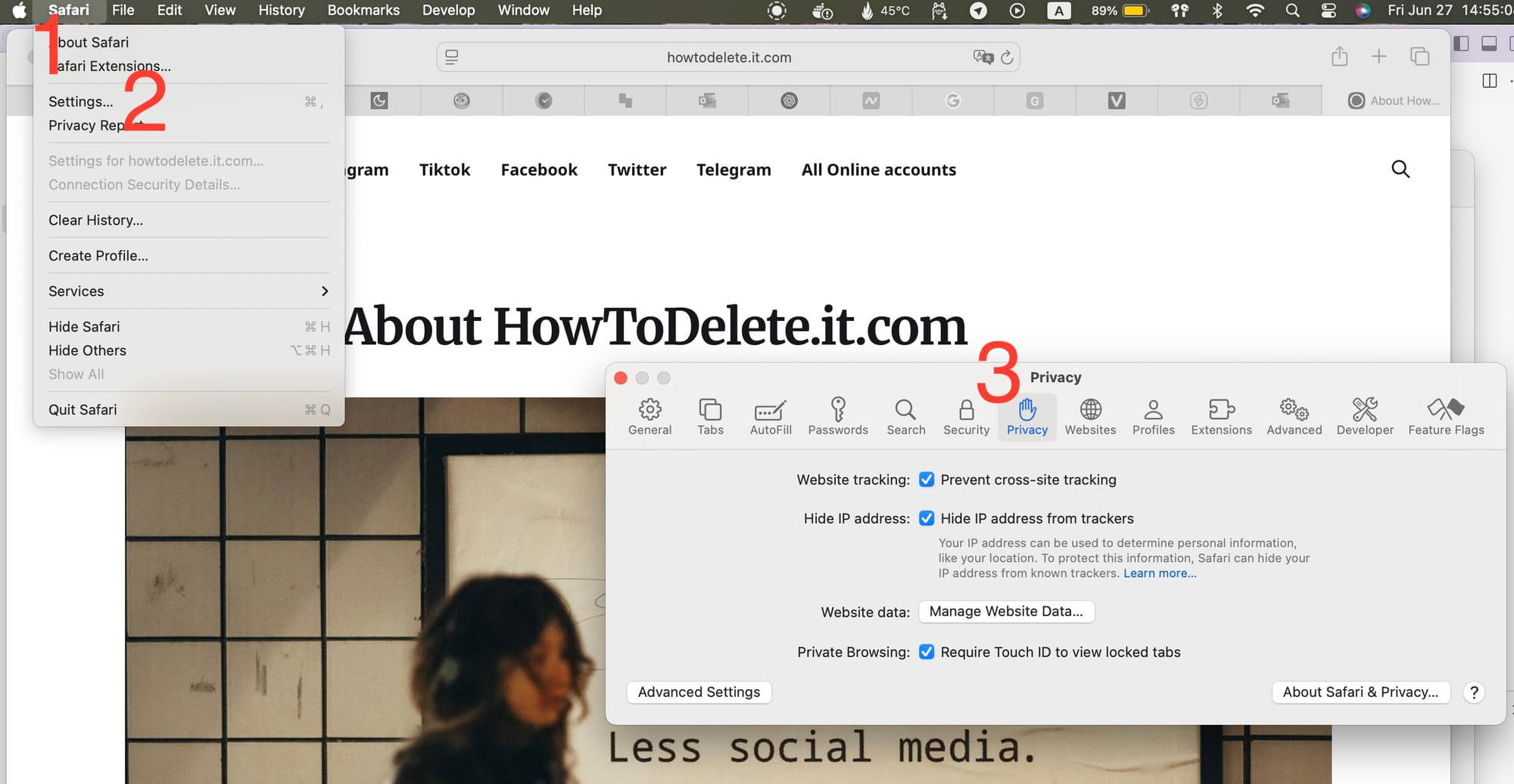Open Spotlight search in menu bar
Image resolution: width=1514 pixels, height=784 pixels.
(1292, 11)
